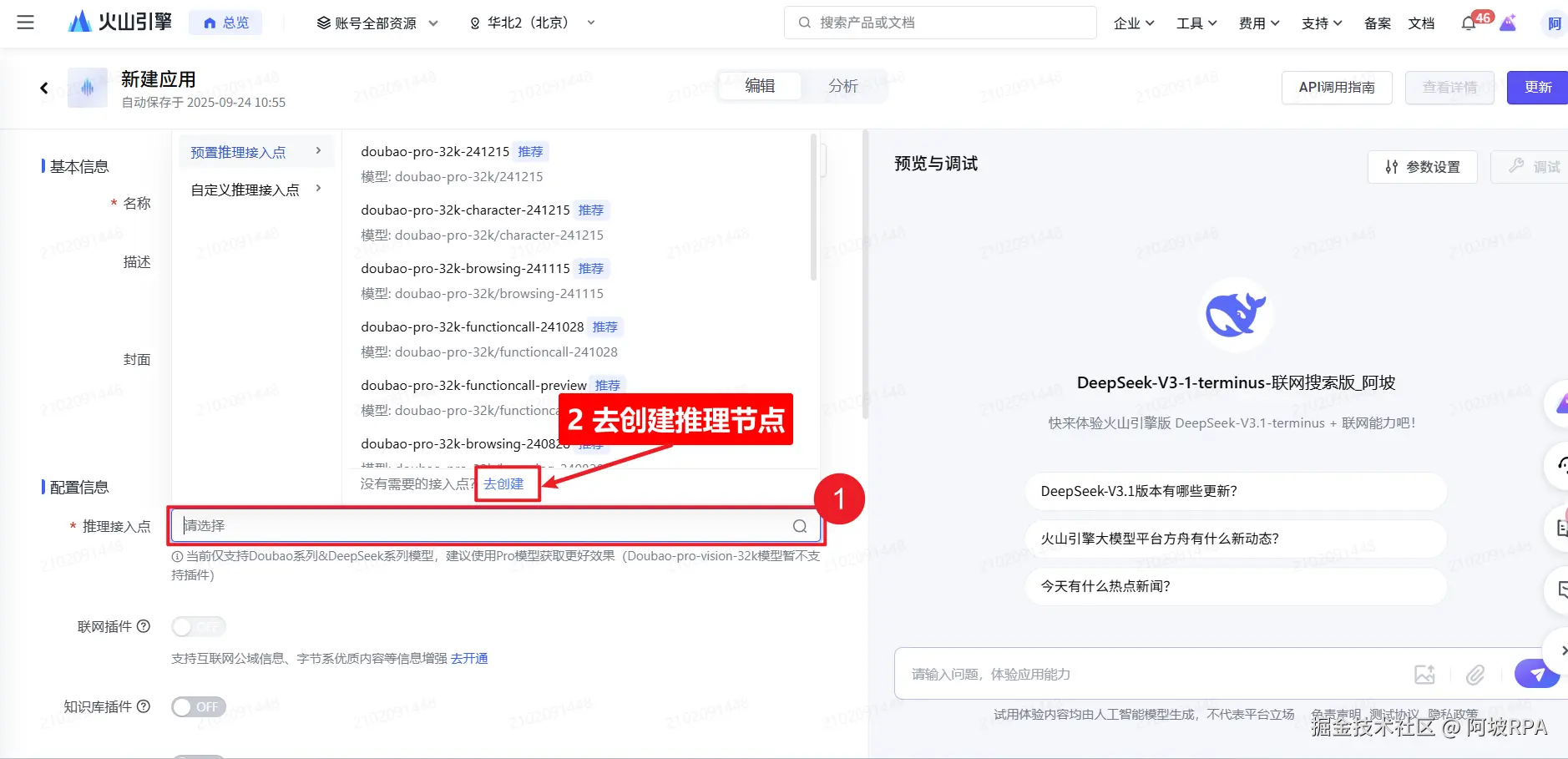This screenshot has width=1568, height=759.
Task: Expand the 自定义推理接入点 chevron arrow
Action: (318, 189)
